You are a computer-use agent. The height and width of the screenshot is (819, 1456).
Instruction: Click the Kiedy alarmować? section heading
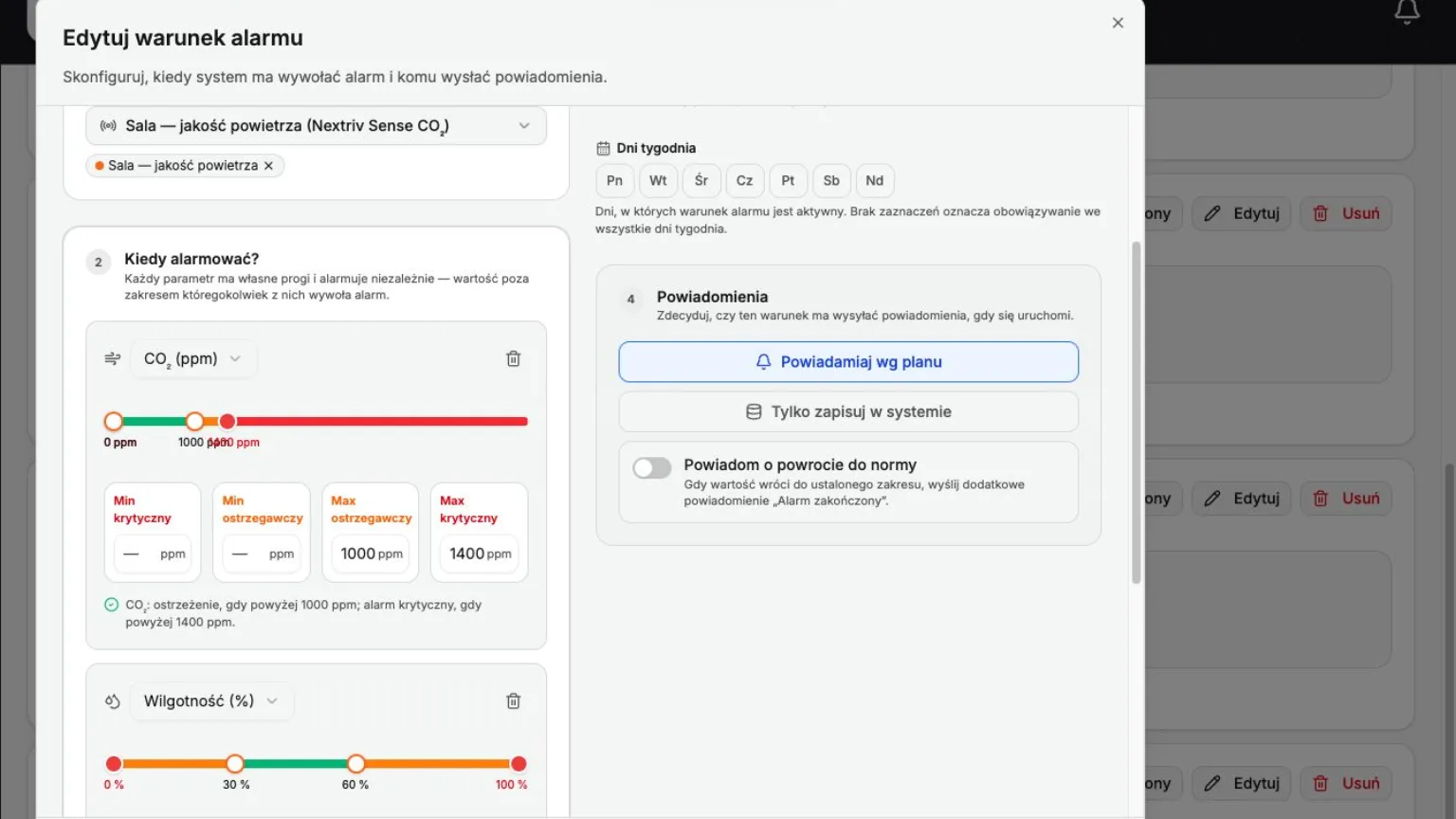tap(191, 259)
